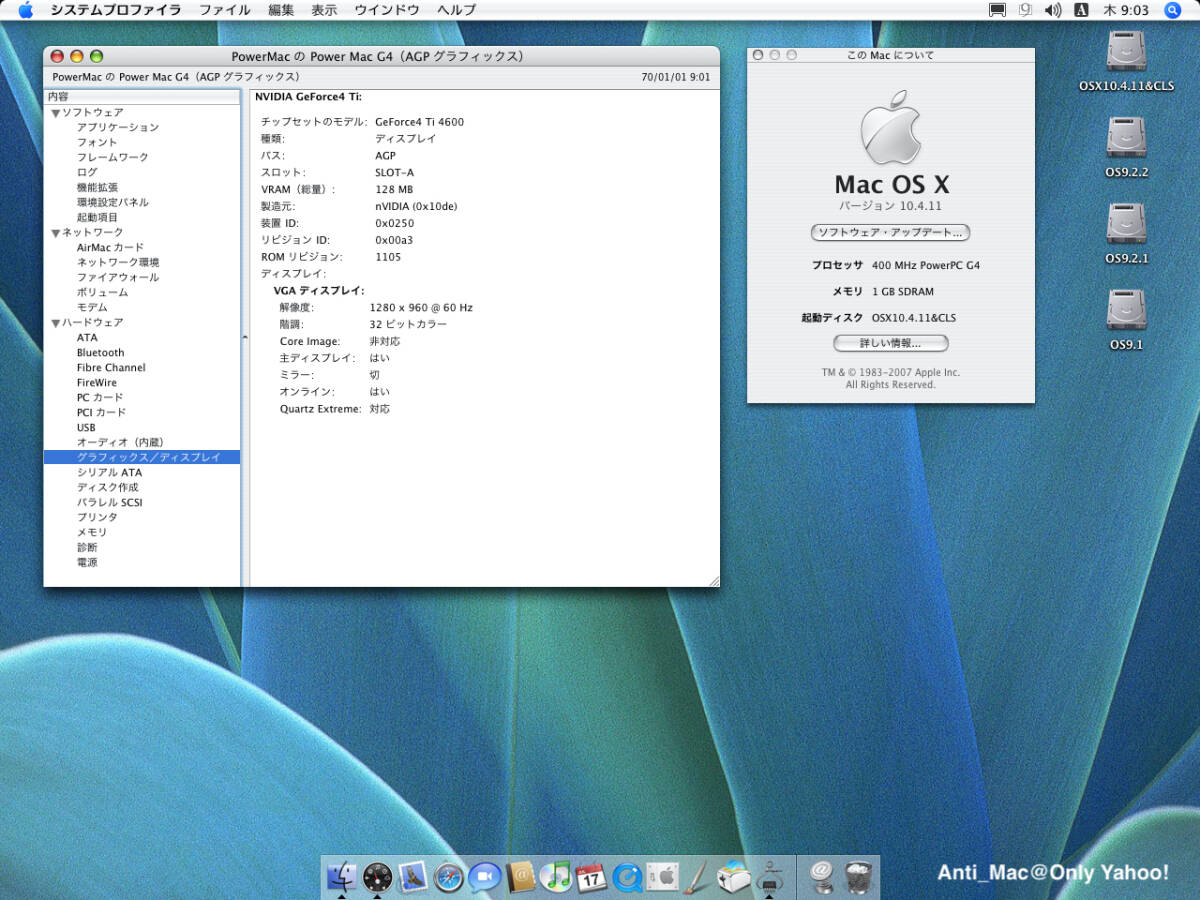
Task: Click the QuickTime Player Dock icon
Action: coord(627,877)
